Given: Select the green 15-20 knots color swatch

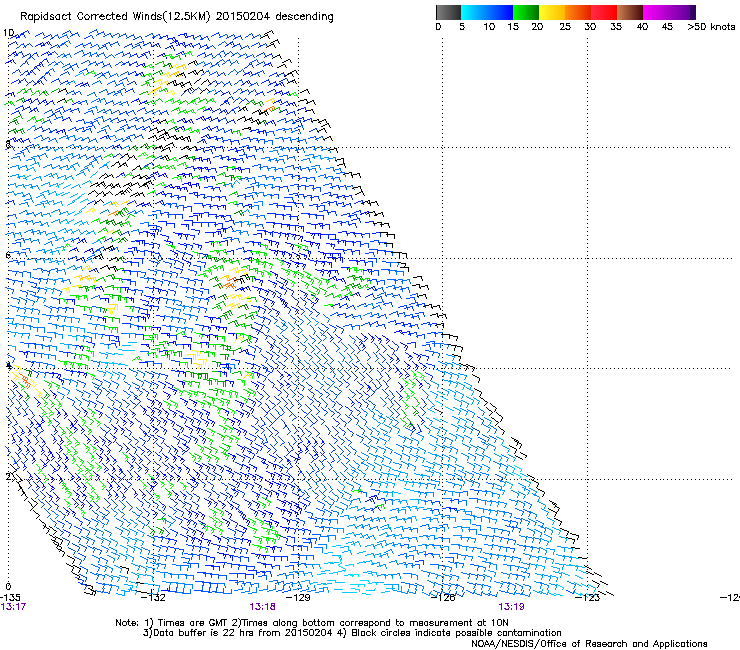Looking at the screenshot, I should 526,12.
